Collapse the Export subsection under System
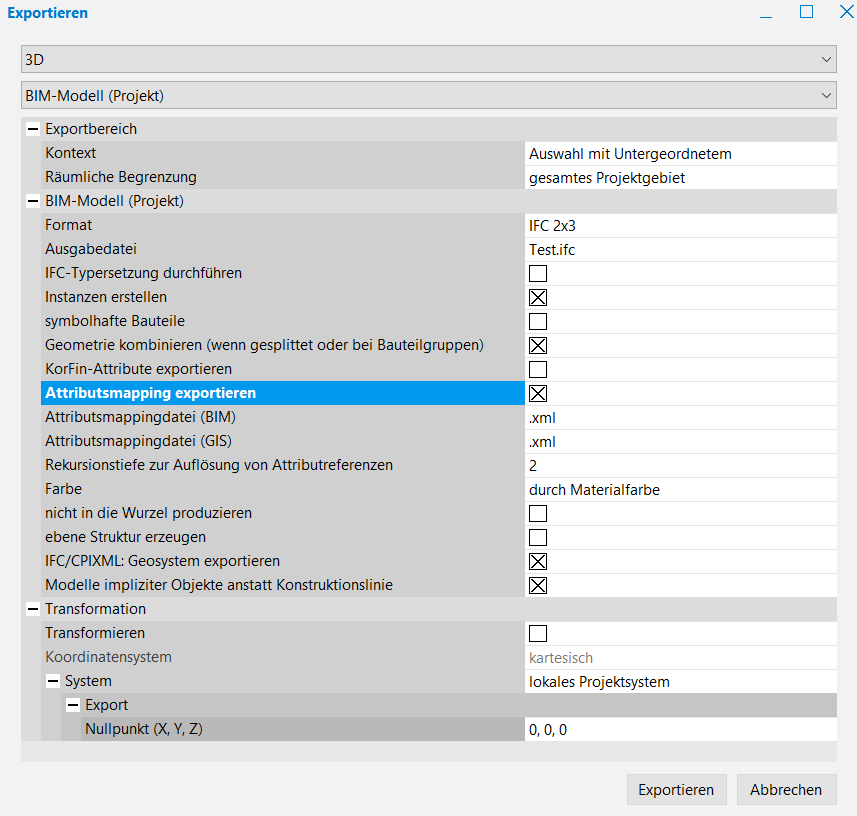 click(x=73, y=705)
